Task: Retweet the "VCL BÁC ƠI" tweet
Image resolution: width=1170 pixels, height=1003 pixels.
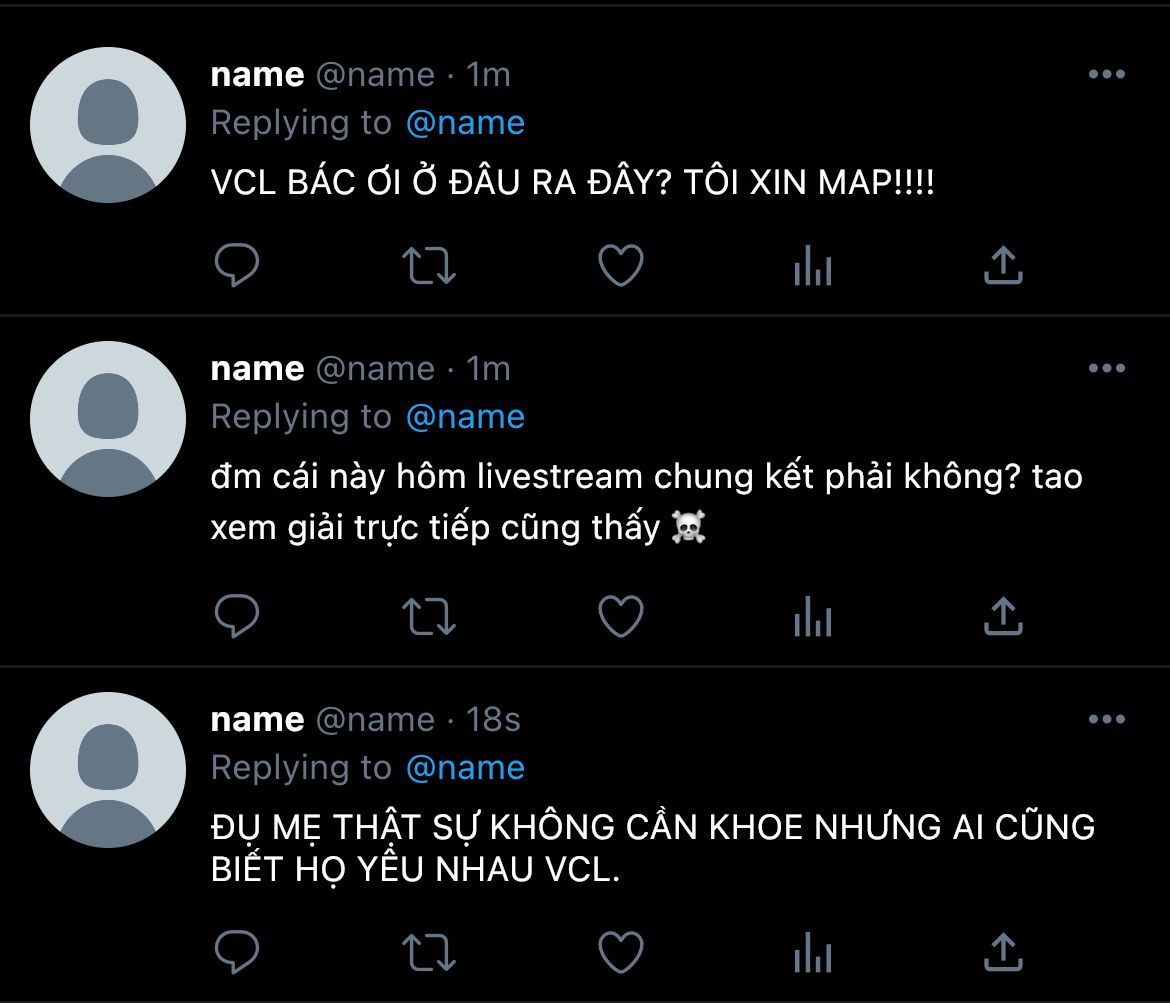Action: pos(429,266)
